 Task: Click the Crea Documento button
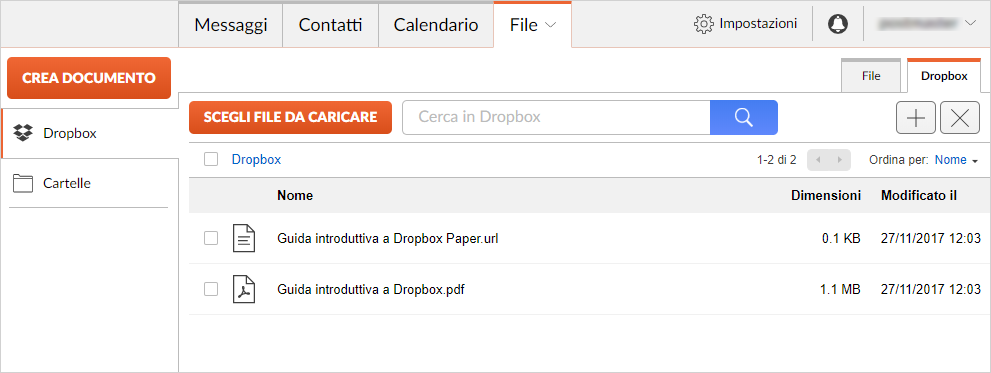pyautogui.click(x=89, y=78)
